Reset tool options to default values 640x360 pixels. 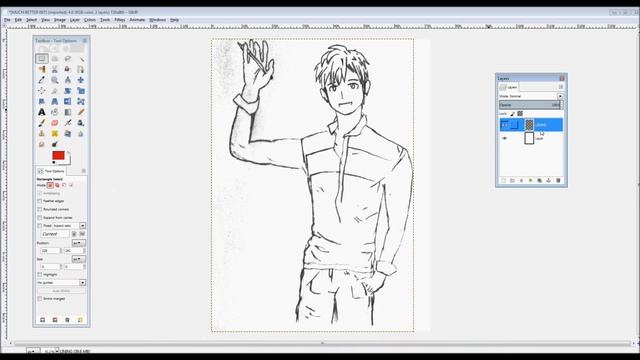pyautogui.click(x=80, y=320)
